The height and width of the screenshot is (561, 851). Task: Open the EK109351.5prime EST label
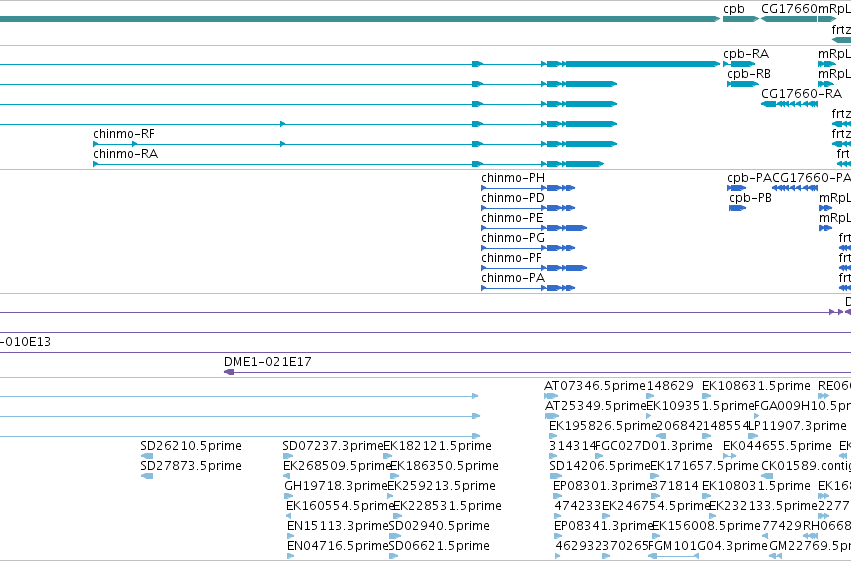[x=700, y=406]
